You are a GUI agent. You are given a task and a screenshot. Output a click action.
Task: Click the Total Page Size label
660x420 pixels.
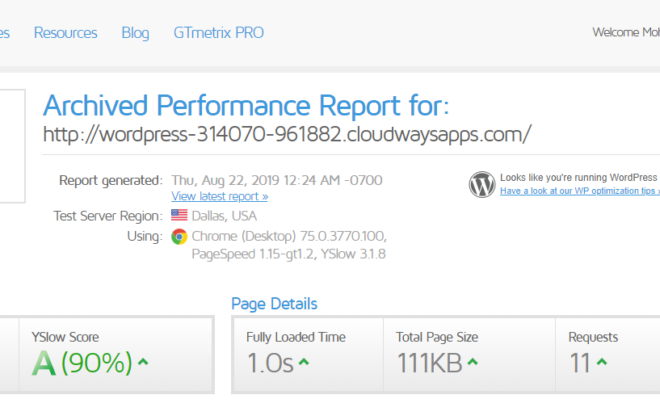pos(437,337)
